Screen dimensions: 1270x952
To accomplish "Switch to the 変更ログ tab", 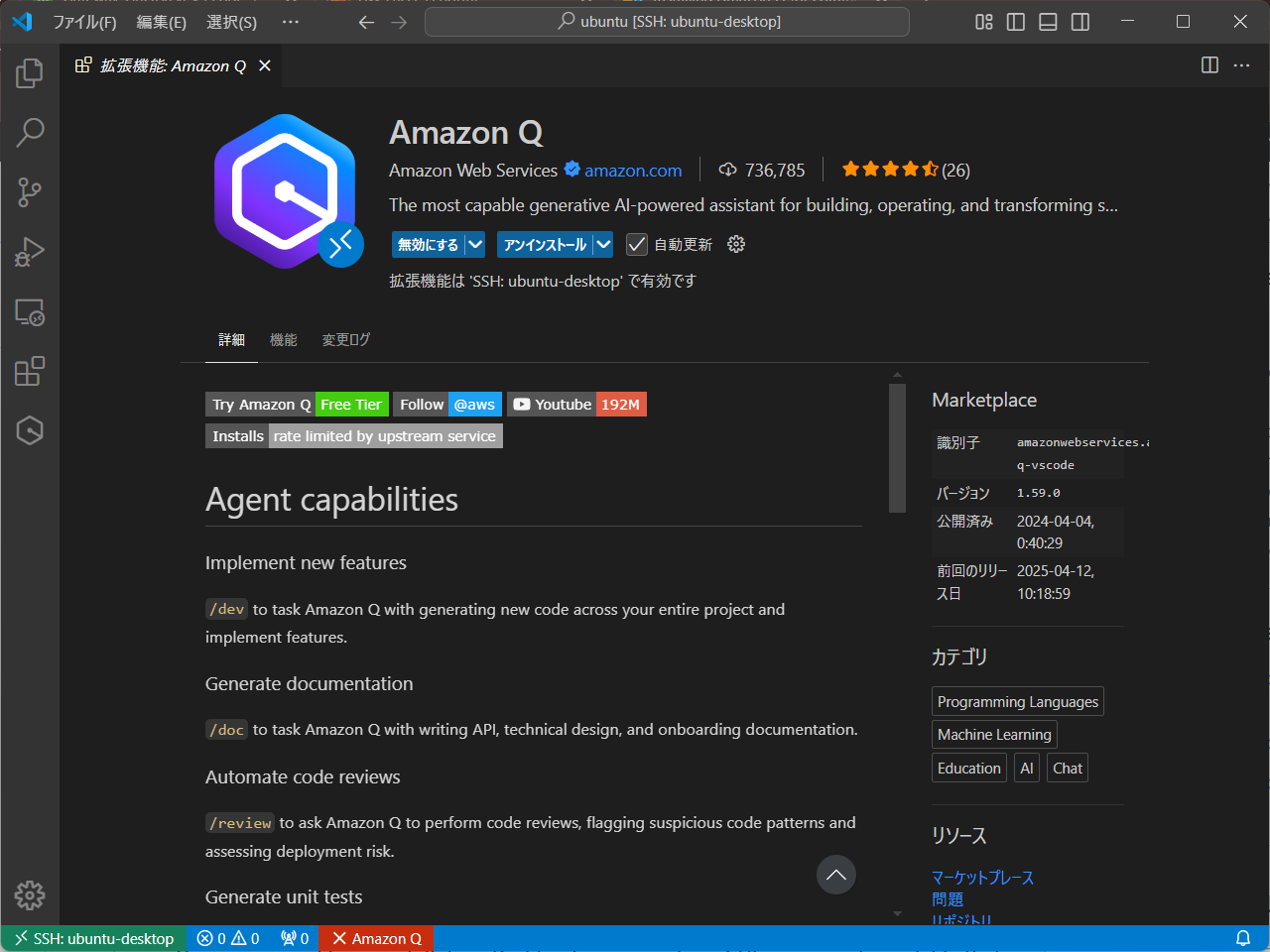I will click(345, 339).
